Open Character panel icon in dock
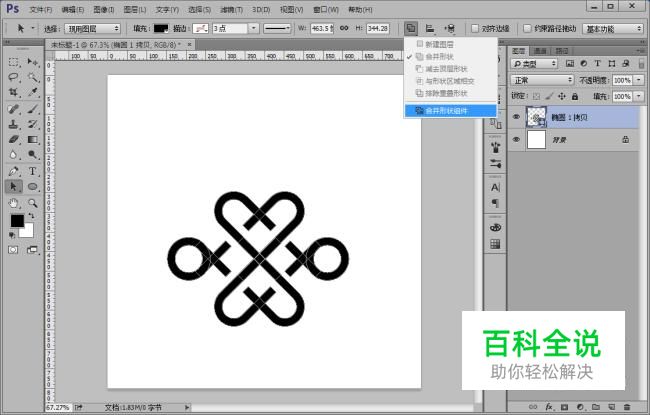Image resolution: width=650 pixels, height=415 pixels. pos(495,187)
